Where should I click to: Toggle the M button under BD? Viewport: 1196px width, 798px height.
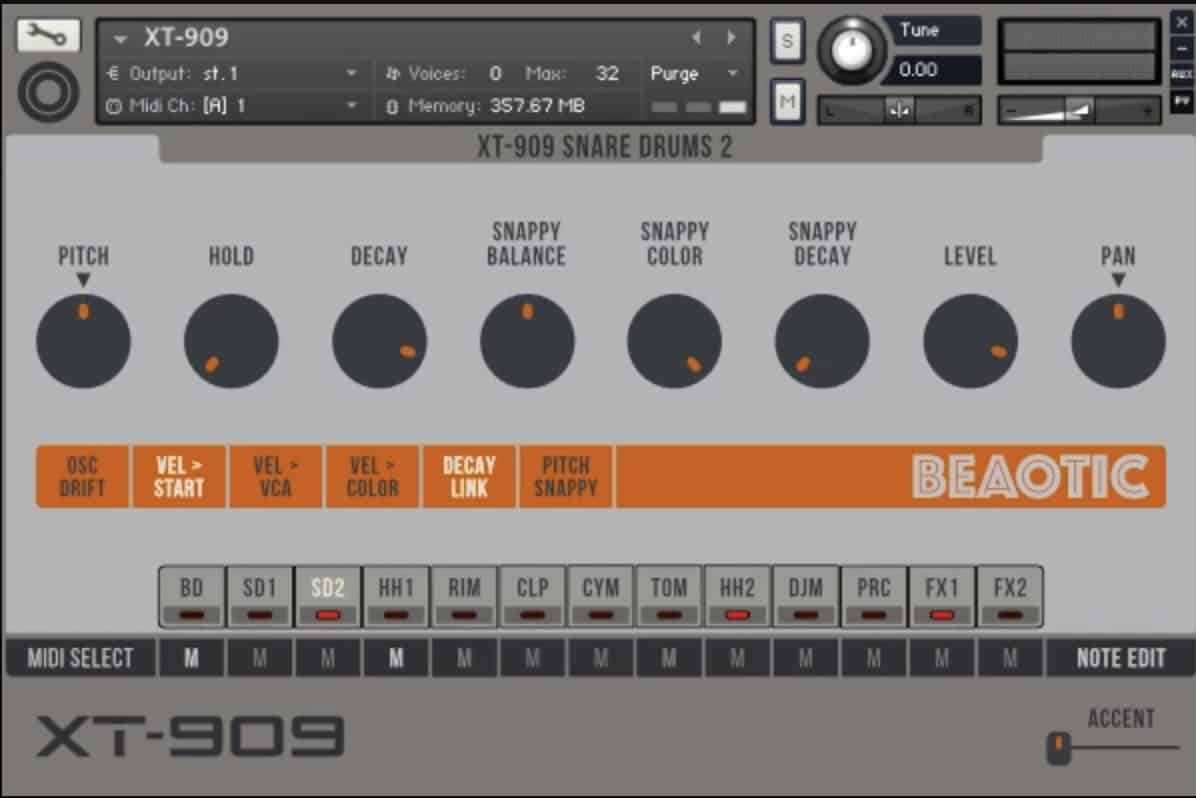[x=191, y=658]
